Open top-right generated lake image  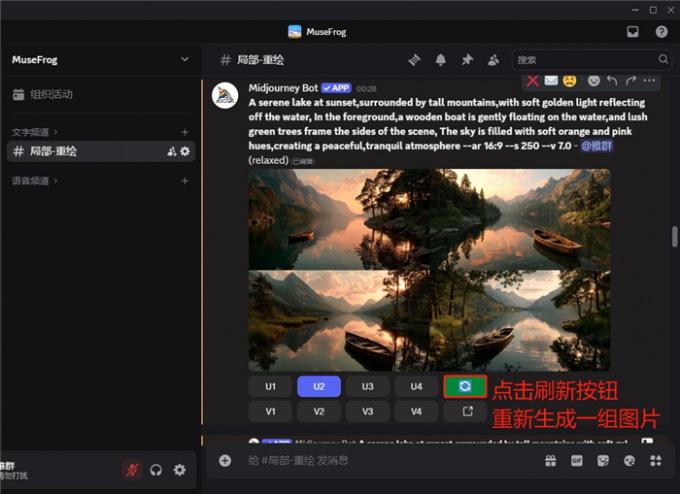(x=520, y=219)
